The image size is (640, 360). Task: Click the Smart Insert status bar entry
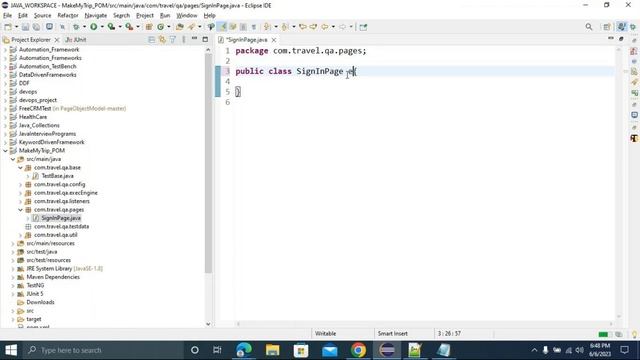coord(393,333)
